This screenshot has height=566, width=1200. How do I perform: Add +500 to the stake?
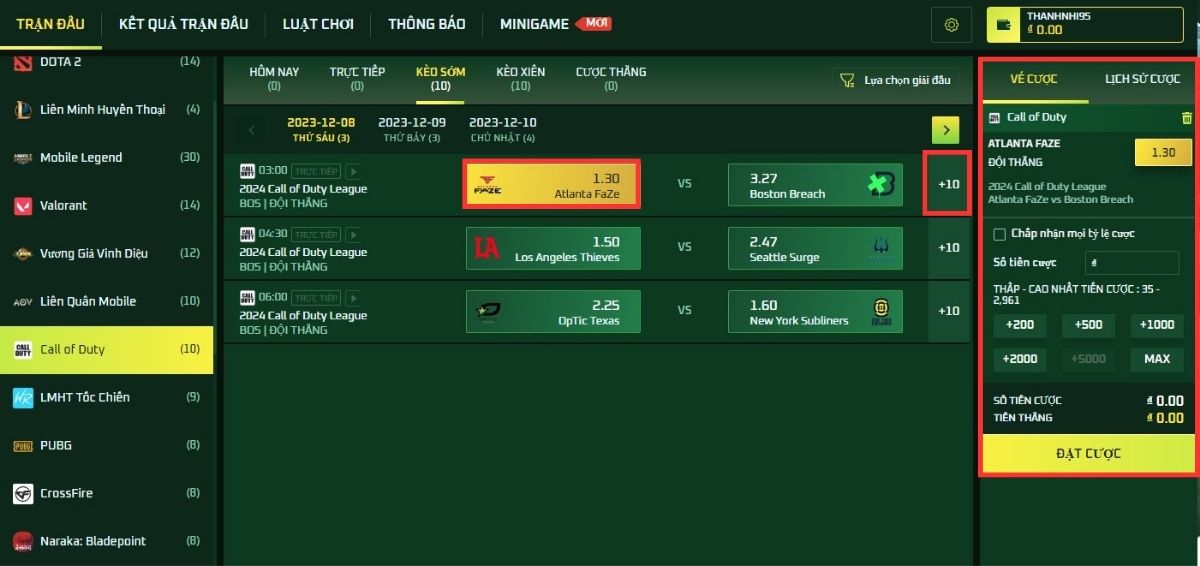tap(1088, 325)
